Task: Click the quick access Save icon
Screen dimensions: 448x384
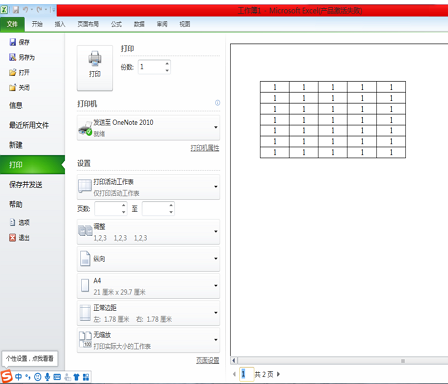Action: 16,10
